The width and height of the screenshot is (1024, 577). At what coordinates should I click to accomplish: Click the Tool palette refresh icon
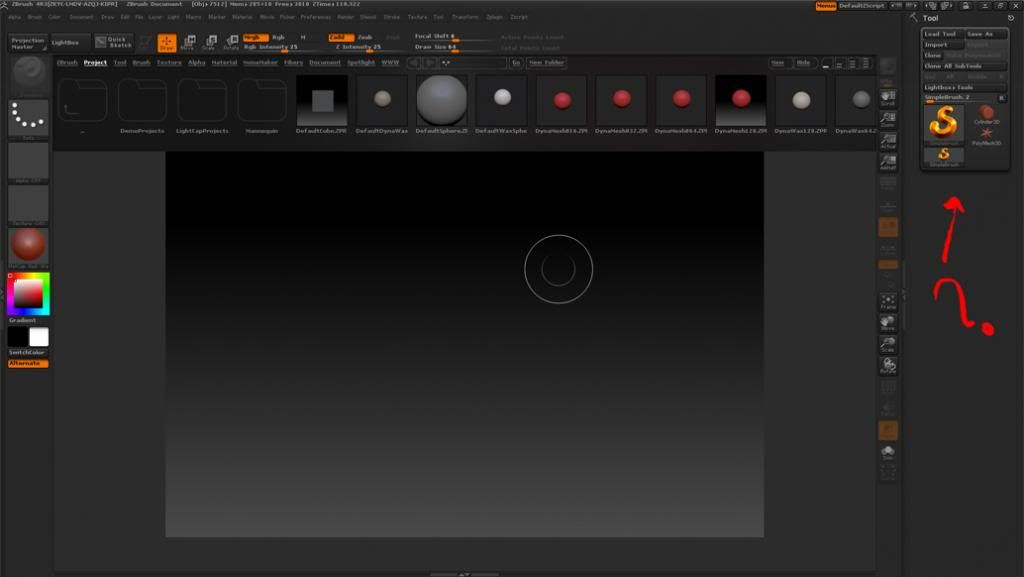[1011, 18]
